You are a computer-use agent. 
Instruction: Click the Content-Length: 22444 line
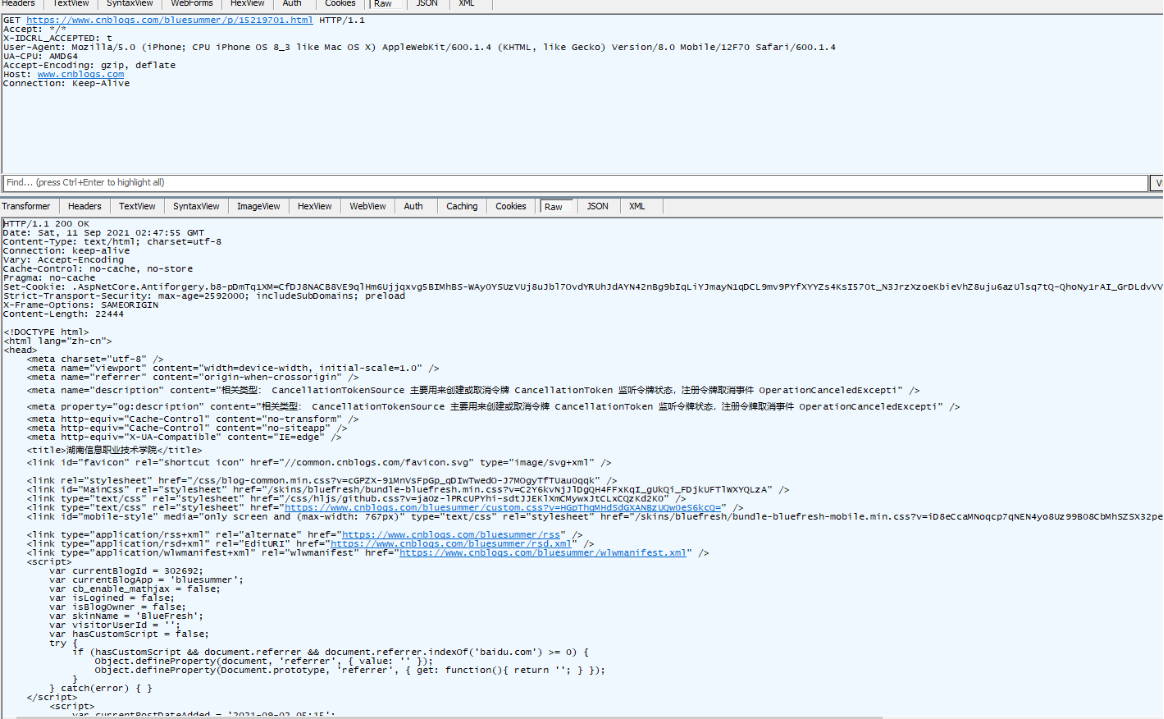pos(63,314)
